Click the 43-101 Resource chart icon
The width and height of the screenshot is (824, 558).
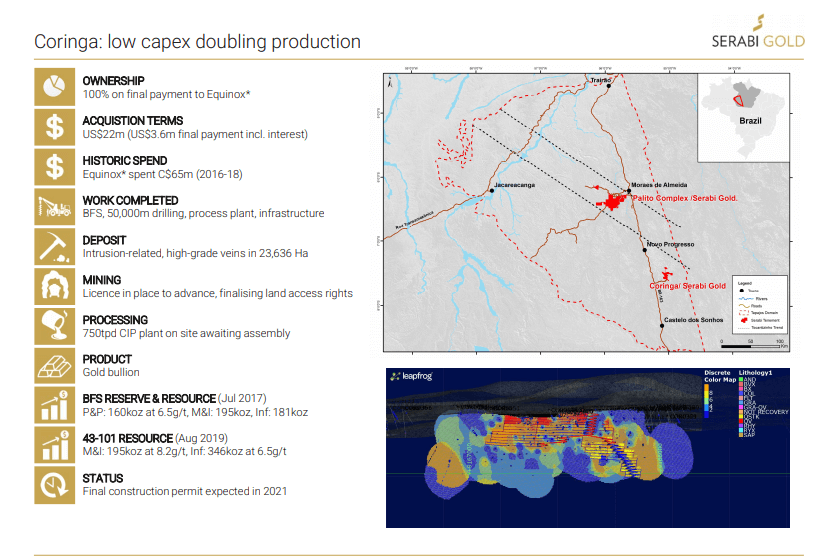pos(55,445)
